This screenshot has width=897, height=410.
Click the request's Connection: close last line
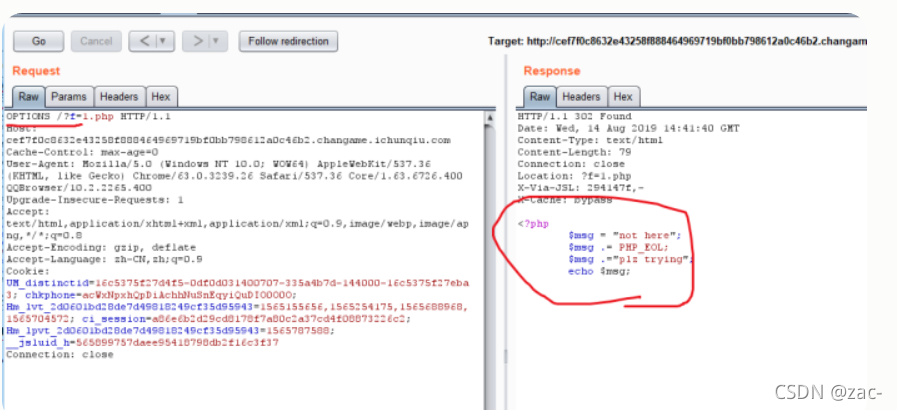(59, 355)
